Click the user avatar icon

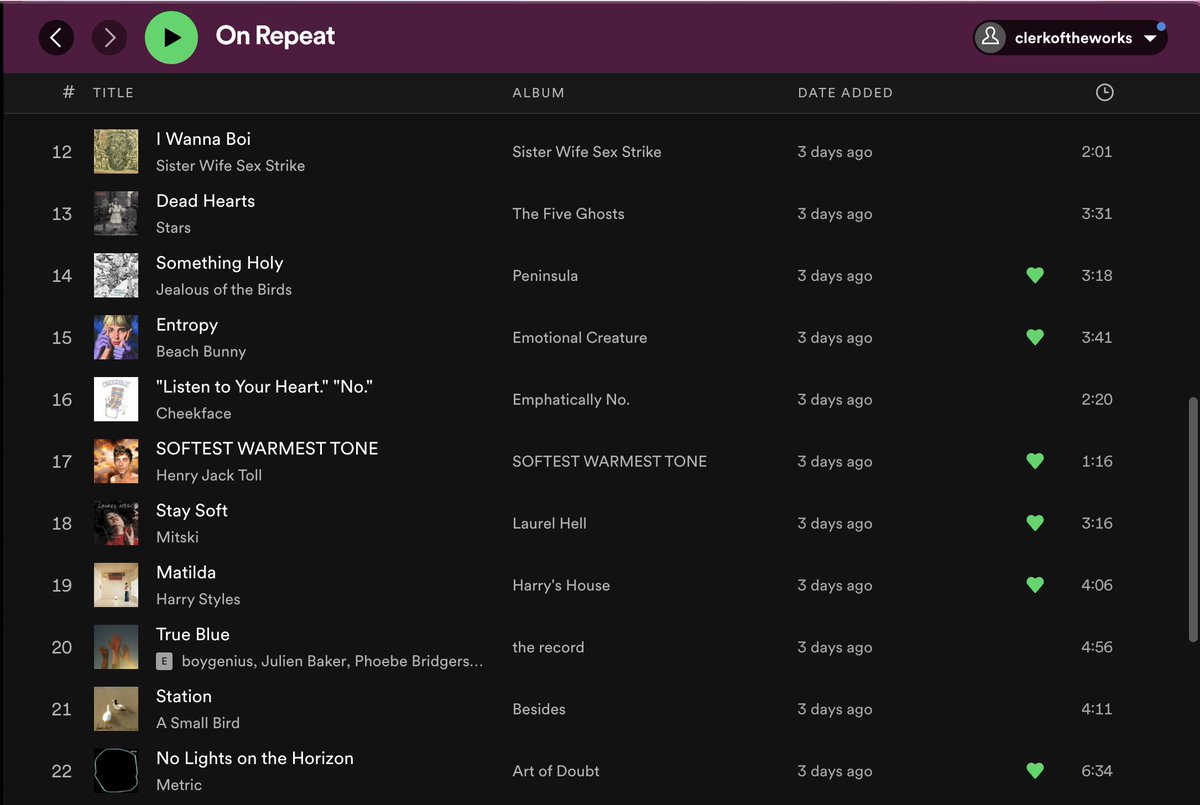[x=990, y=38]
